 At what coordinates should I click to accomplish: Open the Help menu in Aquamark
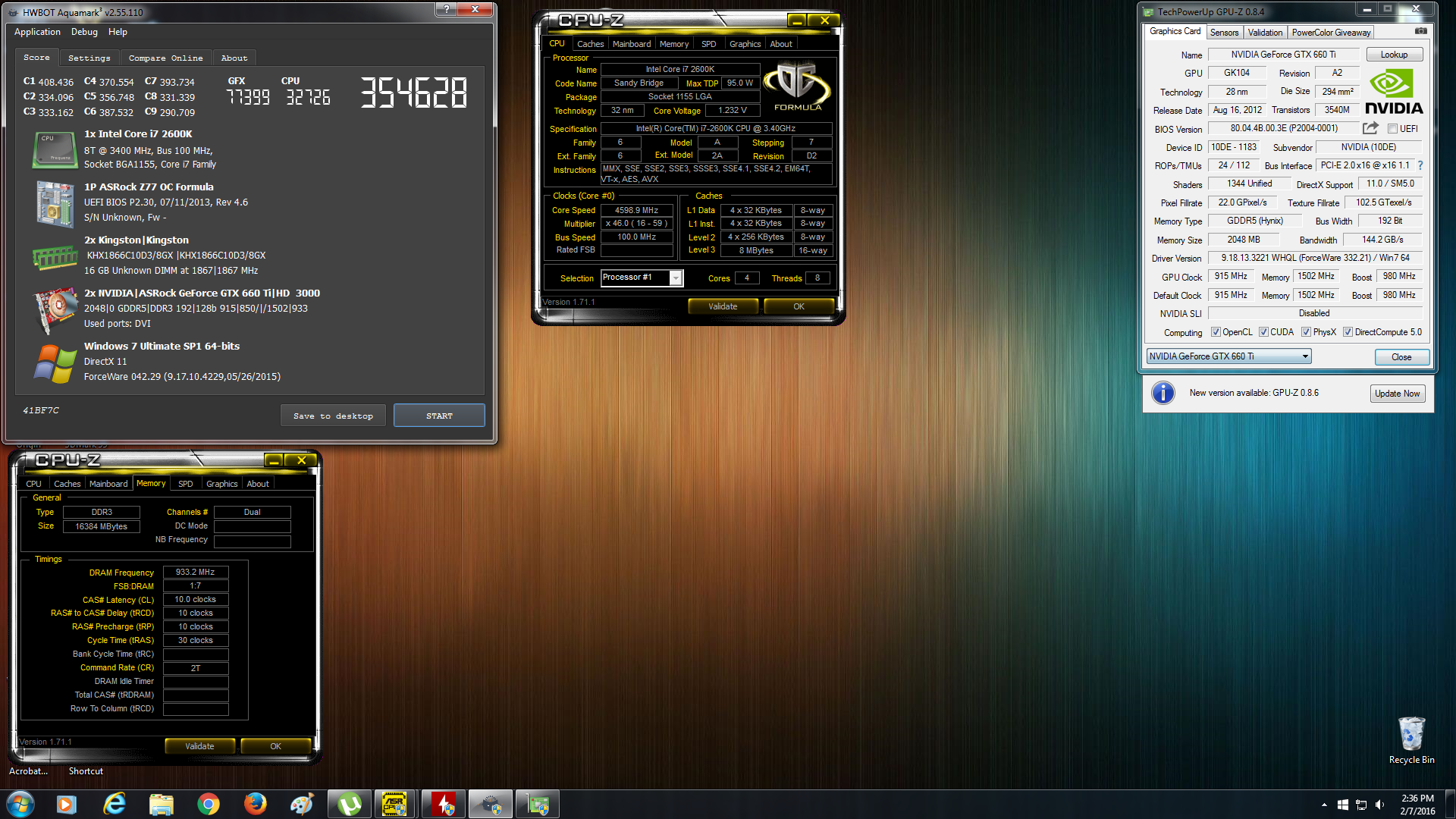(x=118, y=32)
